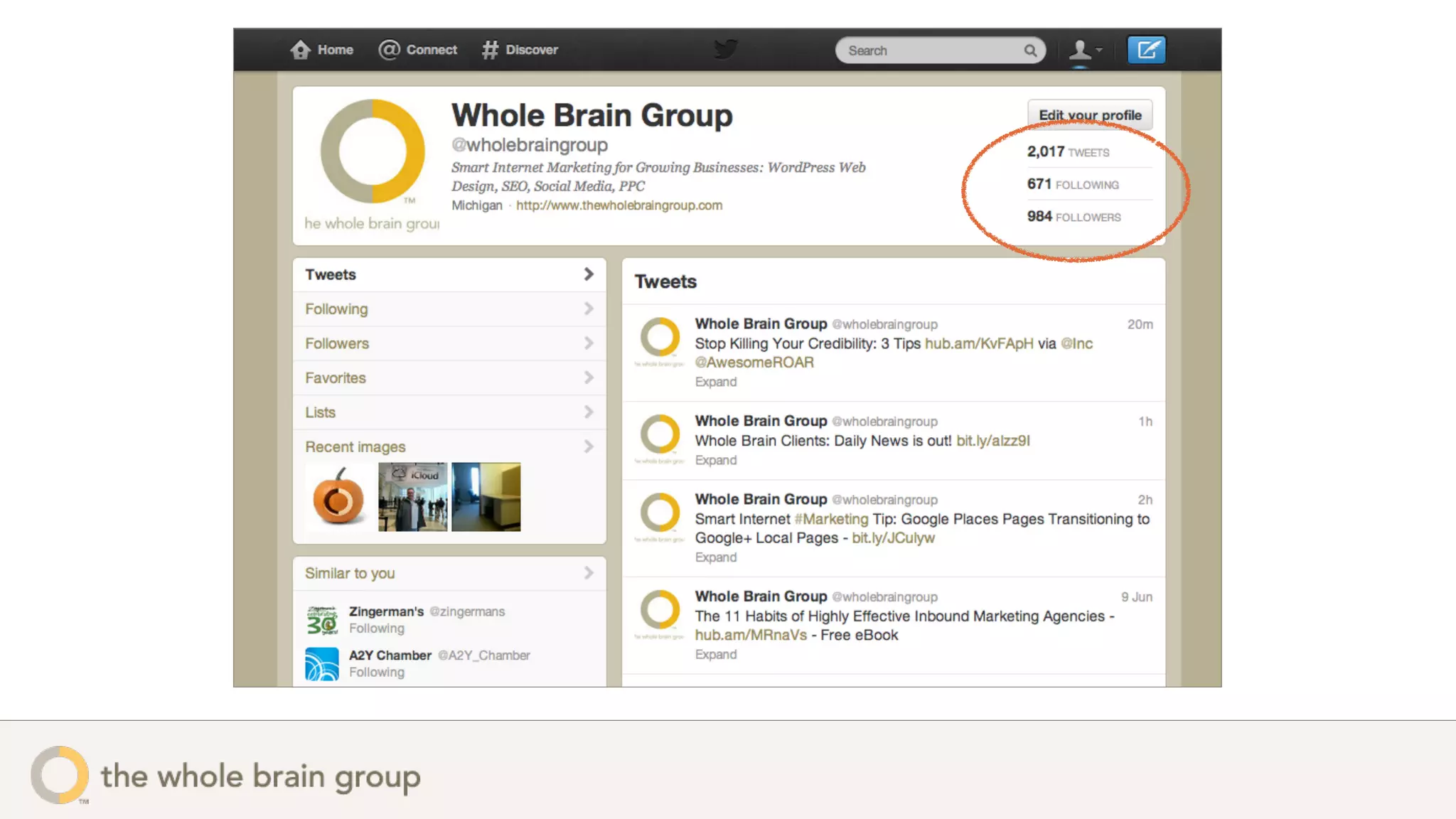The image size is (1456, 819).
Task: Click A2Y Chamber account avatar icon
Action: [x=322, y=664]
